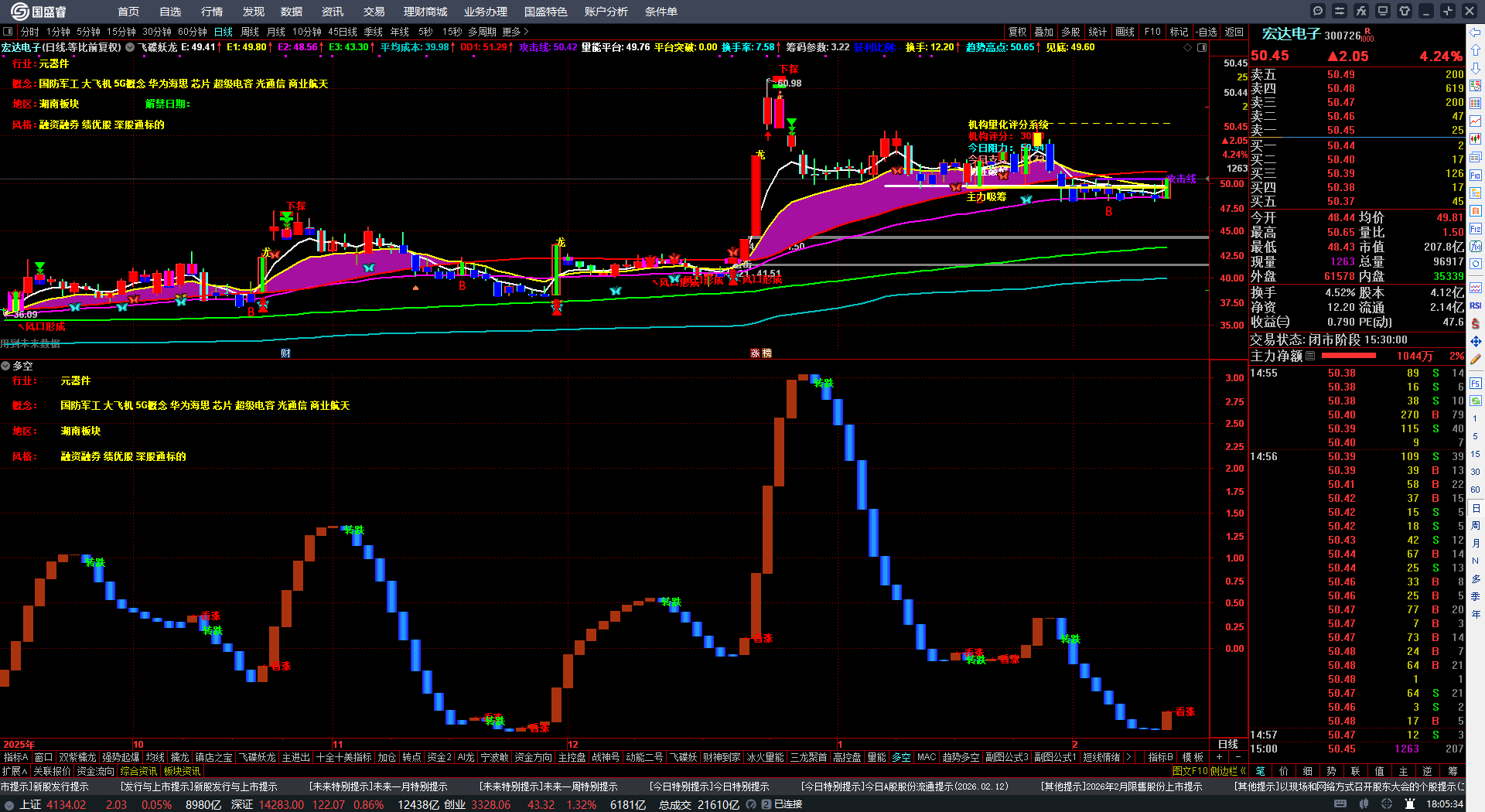Select the 筹 tab in quote panel
The height and width of the screenshot is (812, 1485).
coord(1453,771)
